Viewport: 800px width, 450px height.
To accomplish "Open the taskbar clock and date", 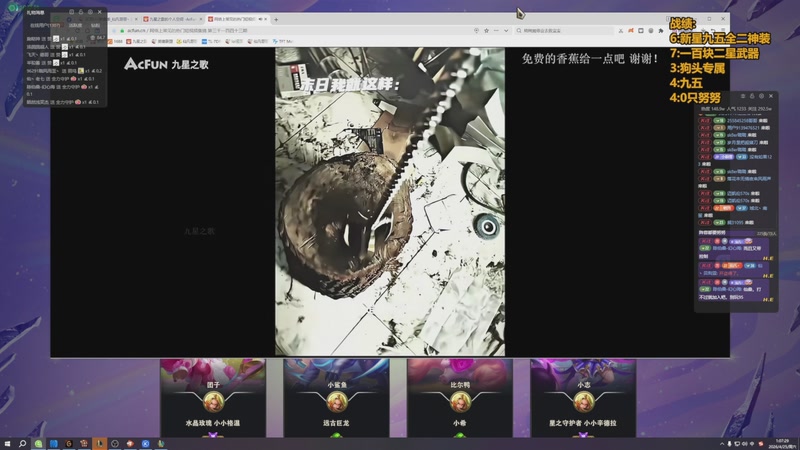I will pyautogui.click(x=783, y=443).
